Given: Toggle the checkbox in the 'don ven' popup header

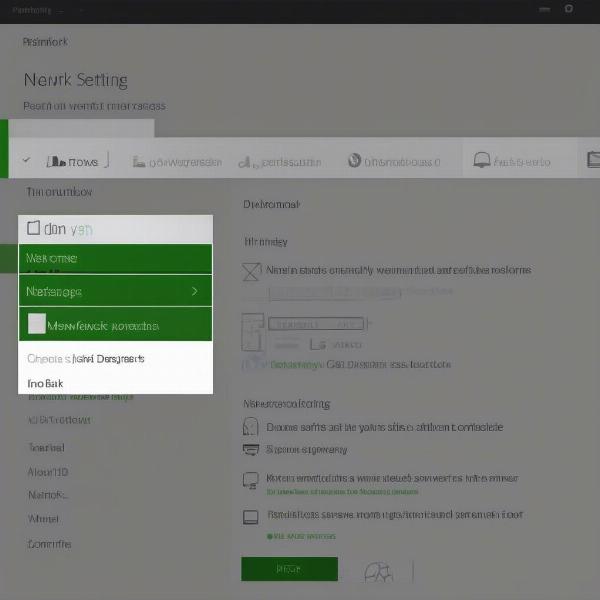Looking at the screenshot, I should tap(33, 228).
